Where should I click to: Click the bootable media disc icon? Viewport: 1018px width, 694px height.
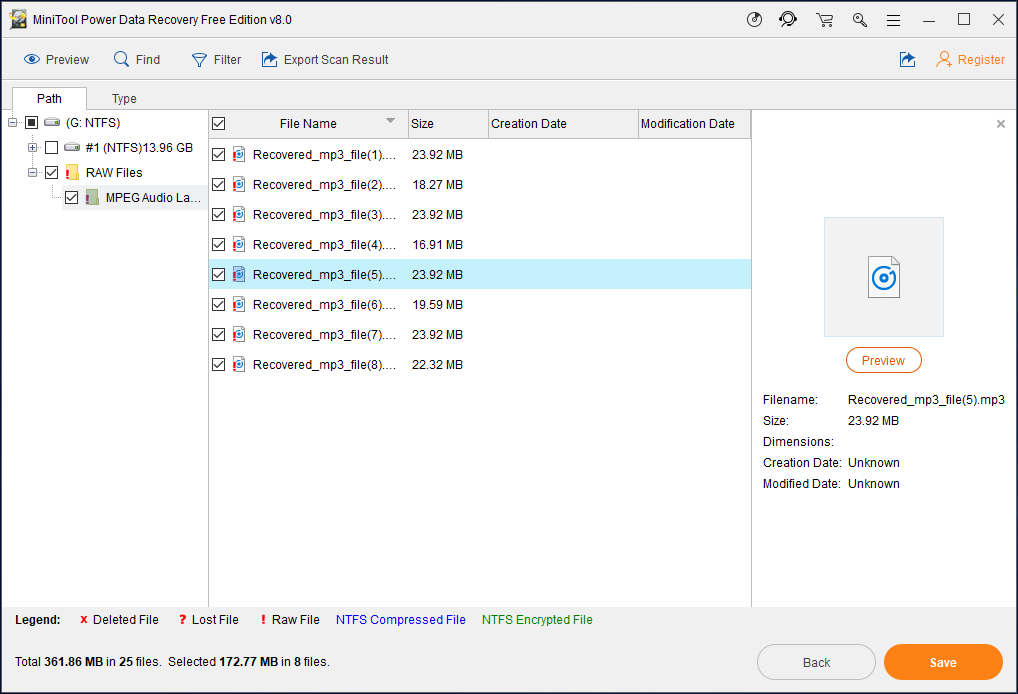point(754,19)
